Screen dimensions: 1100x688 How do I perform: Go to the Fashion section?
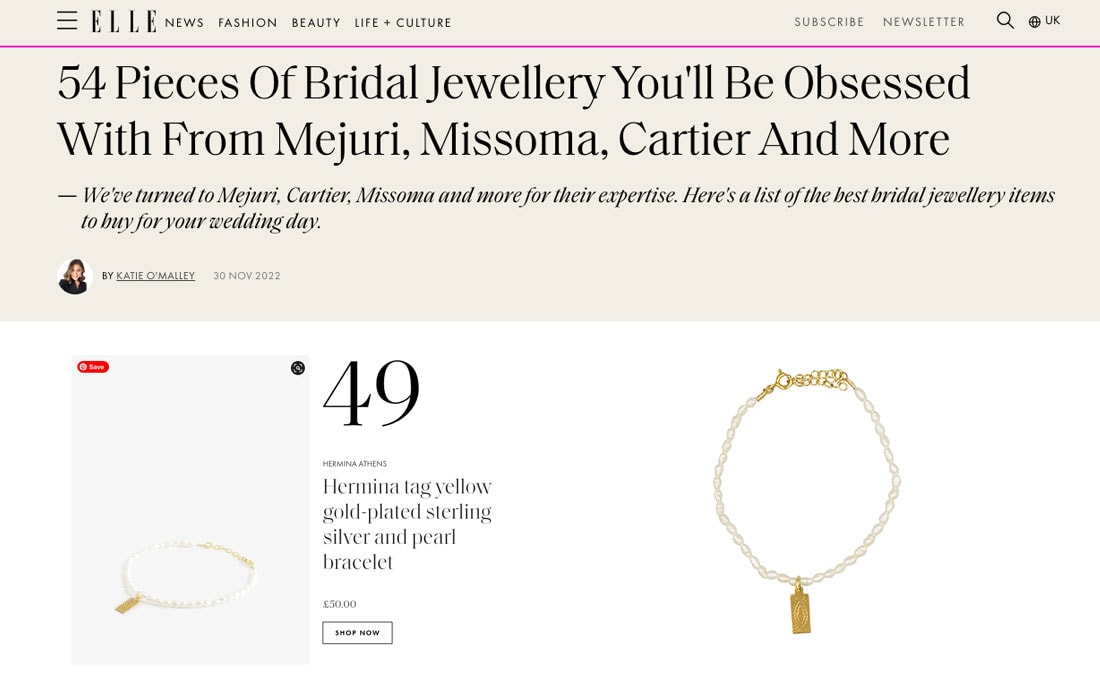248,23
